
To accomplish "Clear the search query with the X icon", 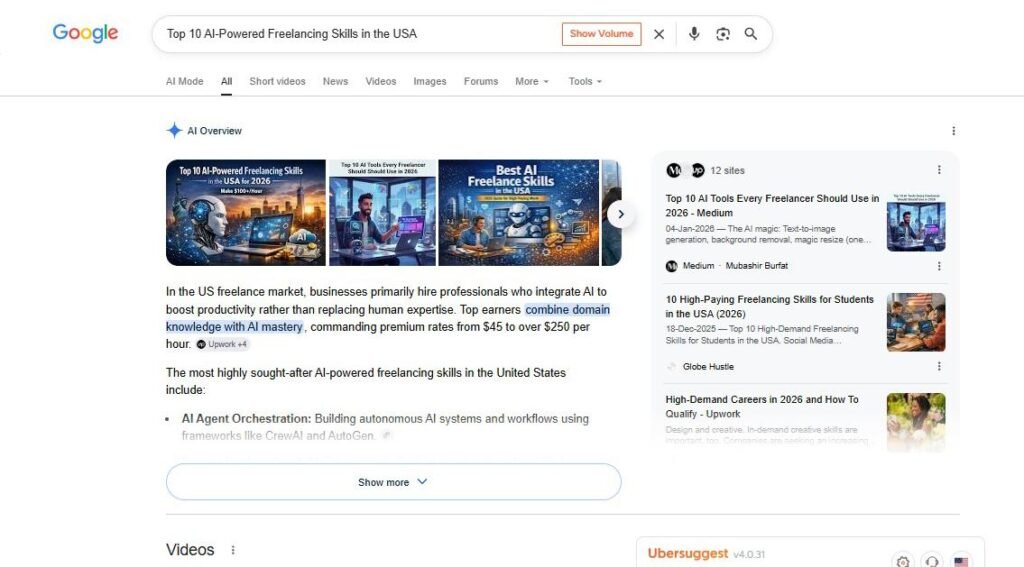I will [x=659, y=34].
